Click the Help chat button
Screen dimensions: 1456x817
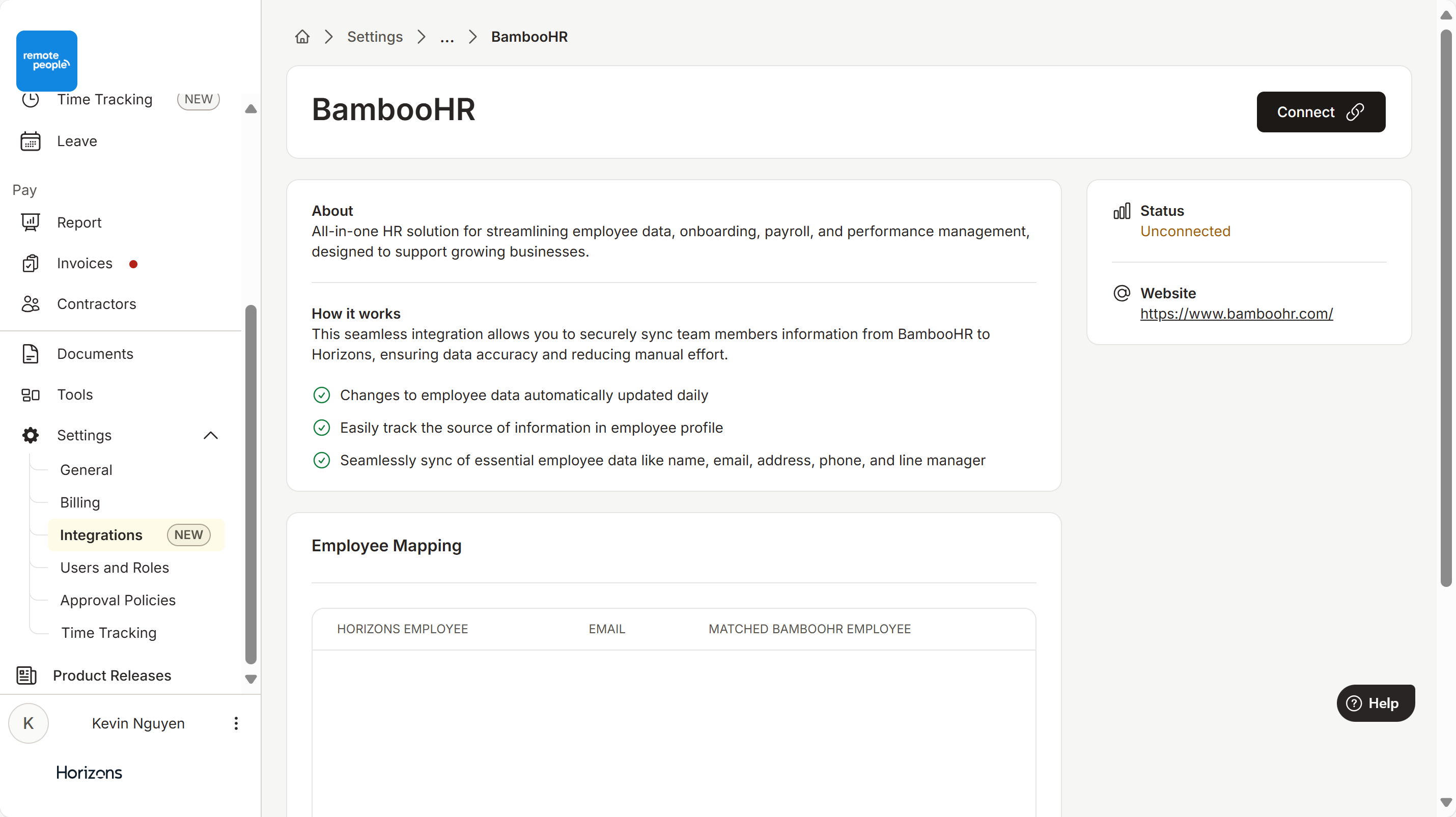[1375, 703]
